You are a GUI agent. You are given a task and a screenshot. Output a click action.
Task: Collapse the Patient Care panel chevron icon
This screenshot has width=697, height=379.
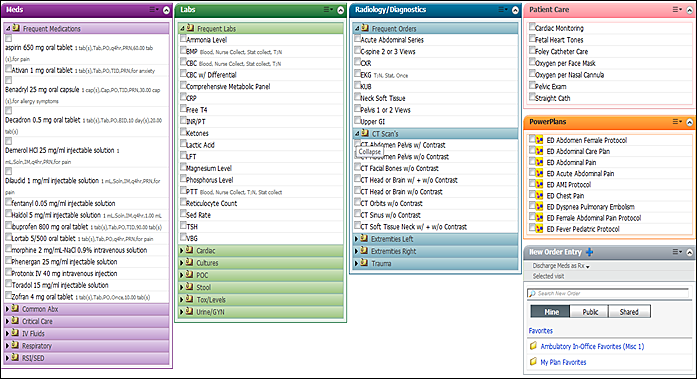(x=689, y=10)
